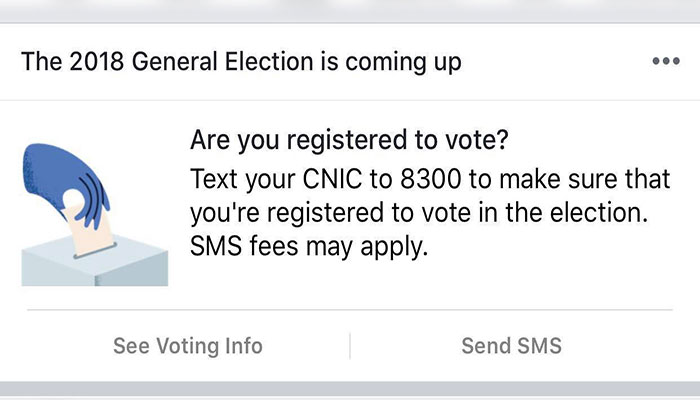Click the year 2018 in the header
This screenshot has width=700, height=400.
point(89,62)
